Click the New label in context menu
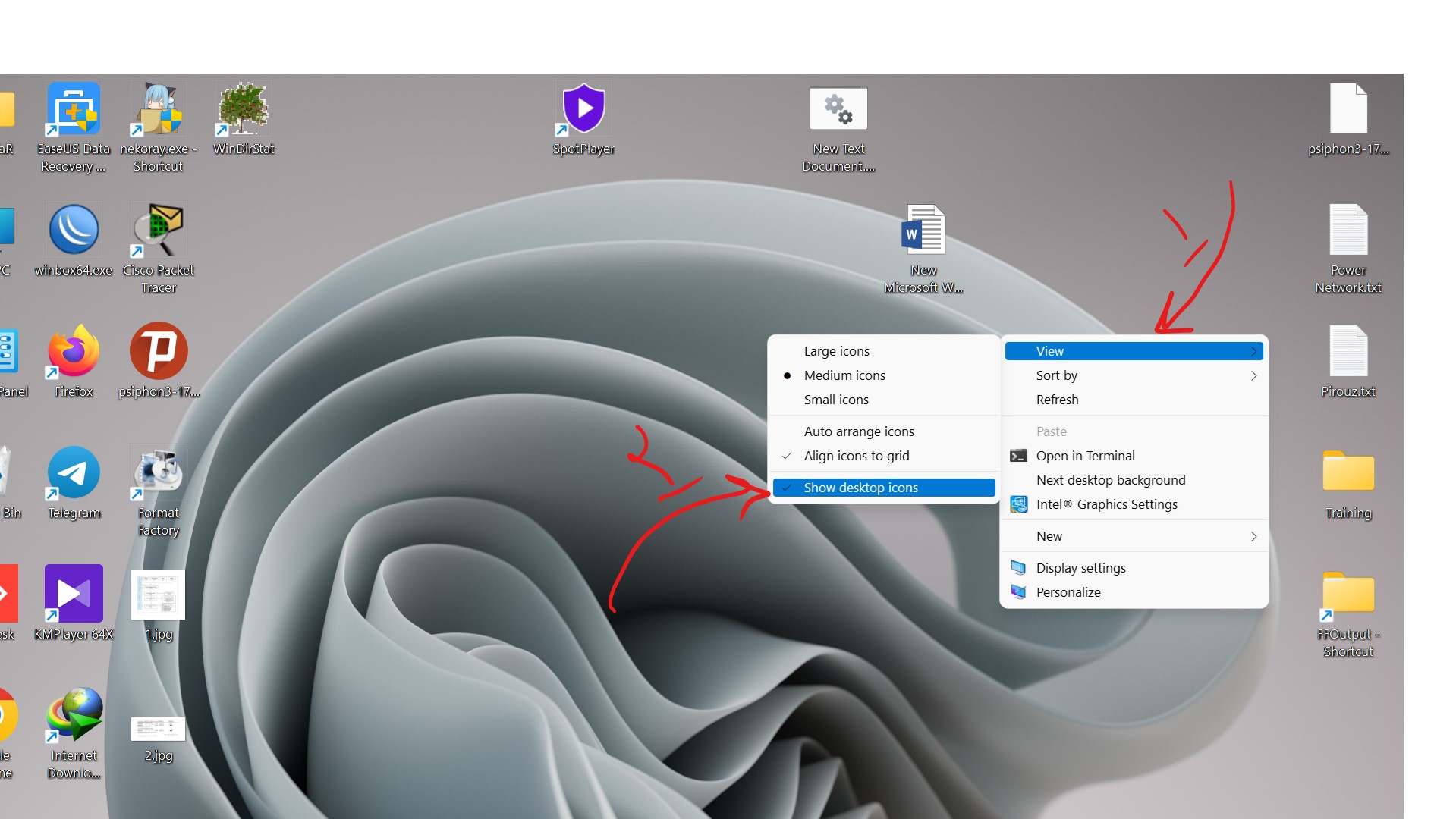The image size is (1456, 819). [x=1049, y=536]
